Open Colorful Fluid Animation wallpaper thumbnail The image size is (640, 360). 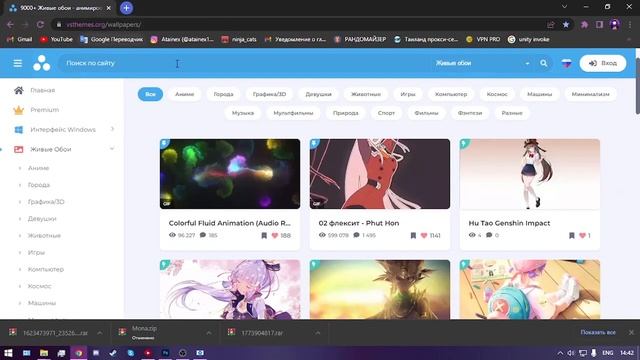click(230, 174)
